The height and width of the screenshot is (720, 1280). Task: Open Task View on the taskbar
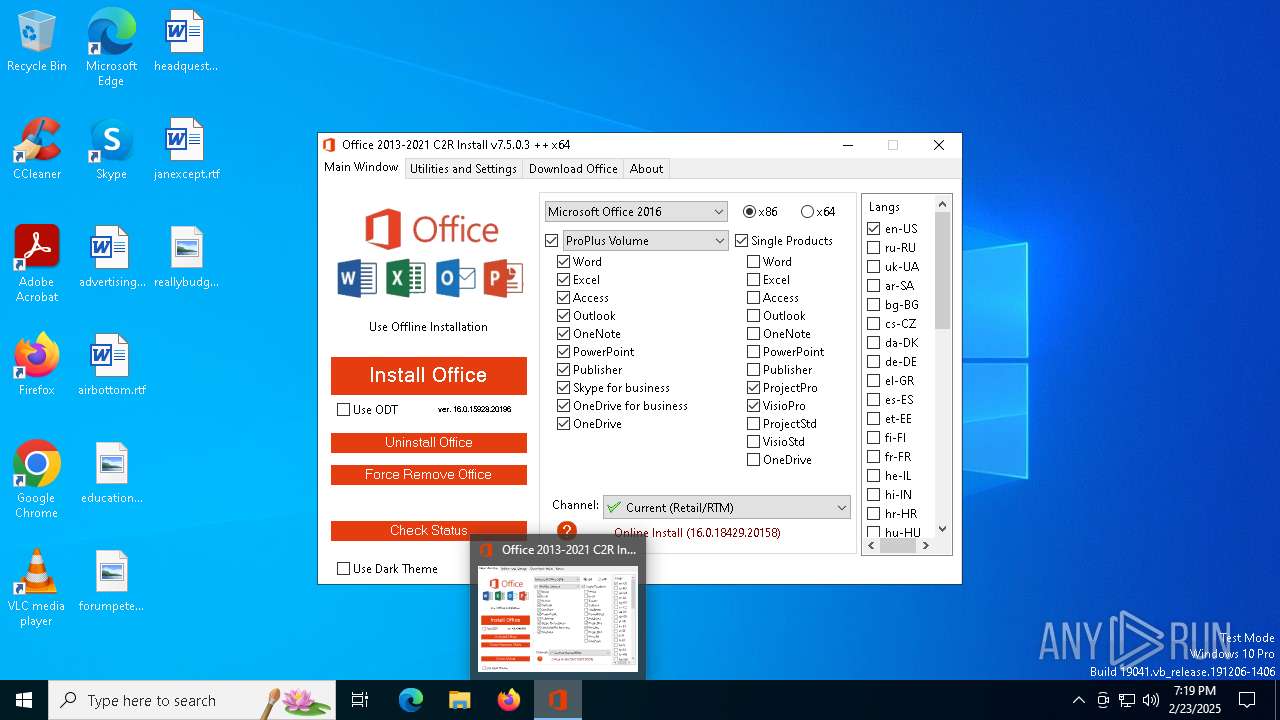[x=360, y=700]
